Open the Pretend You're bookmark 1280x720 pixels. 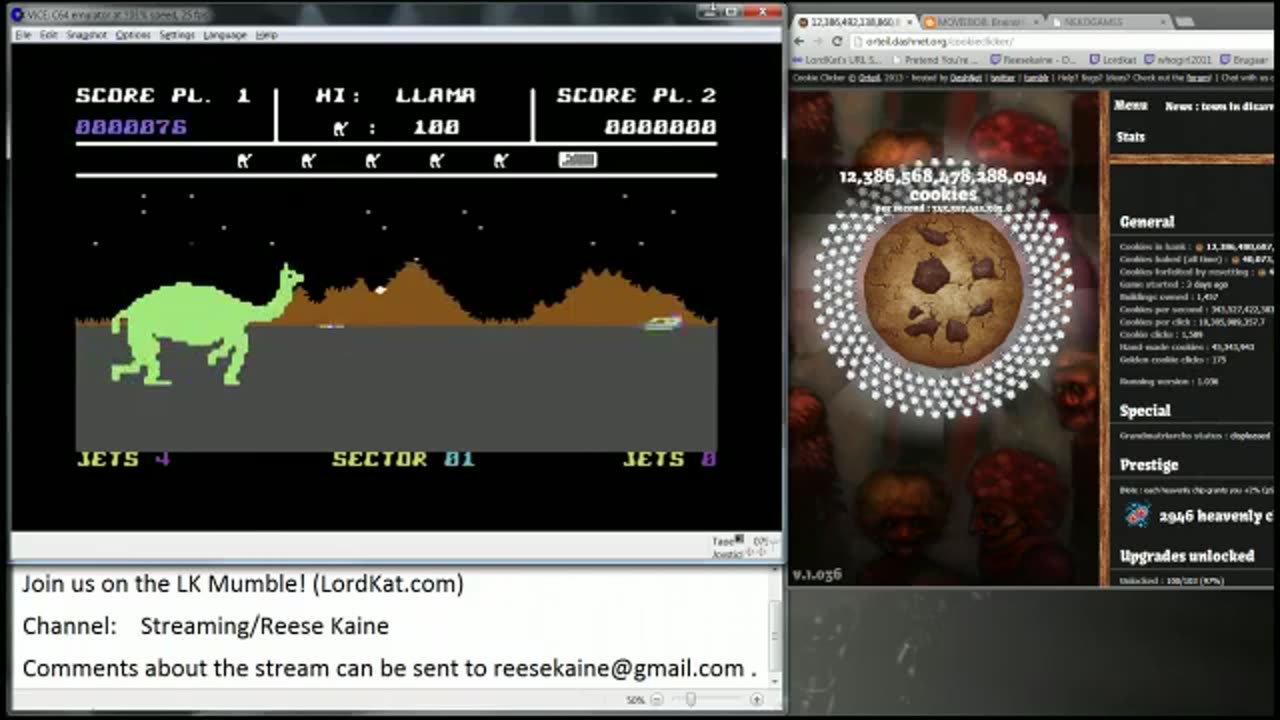point(934,60)
